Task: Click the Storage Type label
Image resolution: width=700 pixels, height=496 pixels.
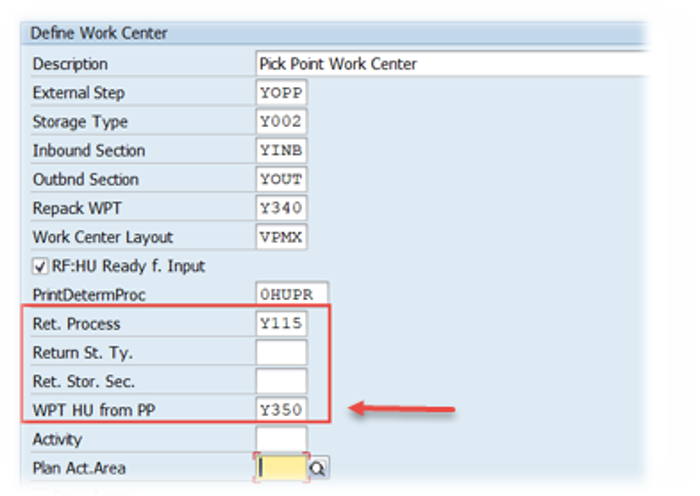Action: coord(80,122)
